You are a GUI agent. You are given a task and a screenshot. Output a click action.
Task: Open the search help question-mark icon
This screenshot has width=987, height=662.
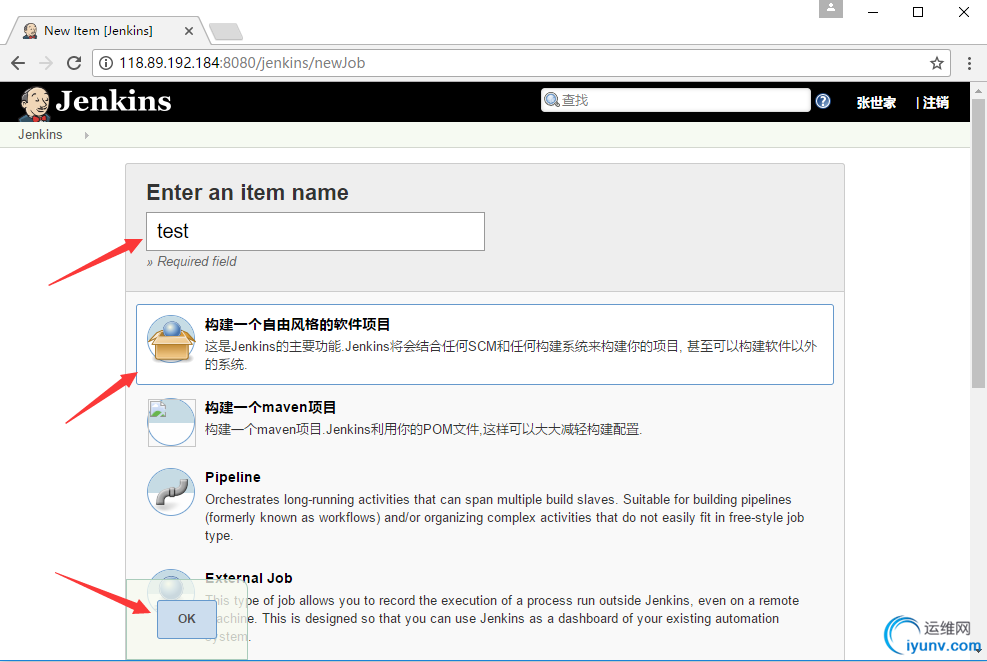[x=823, y=101]
